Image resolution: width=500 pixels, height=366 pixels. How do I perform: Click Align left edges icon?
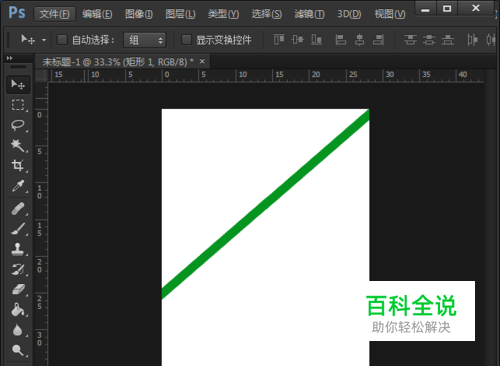340,40
